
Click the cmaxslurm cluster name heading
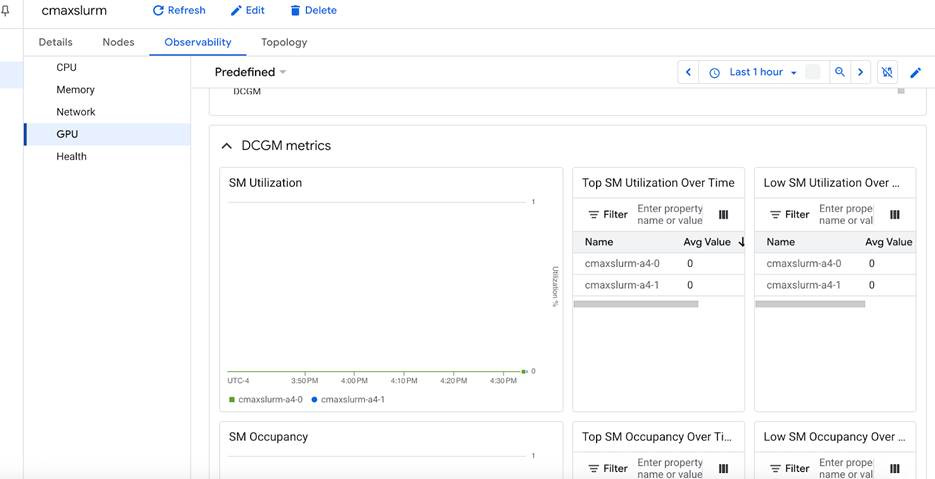[74, 10]
